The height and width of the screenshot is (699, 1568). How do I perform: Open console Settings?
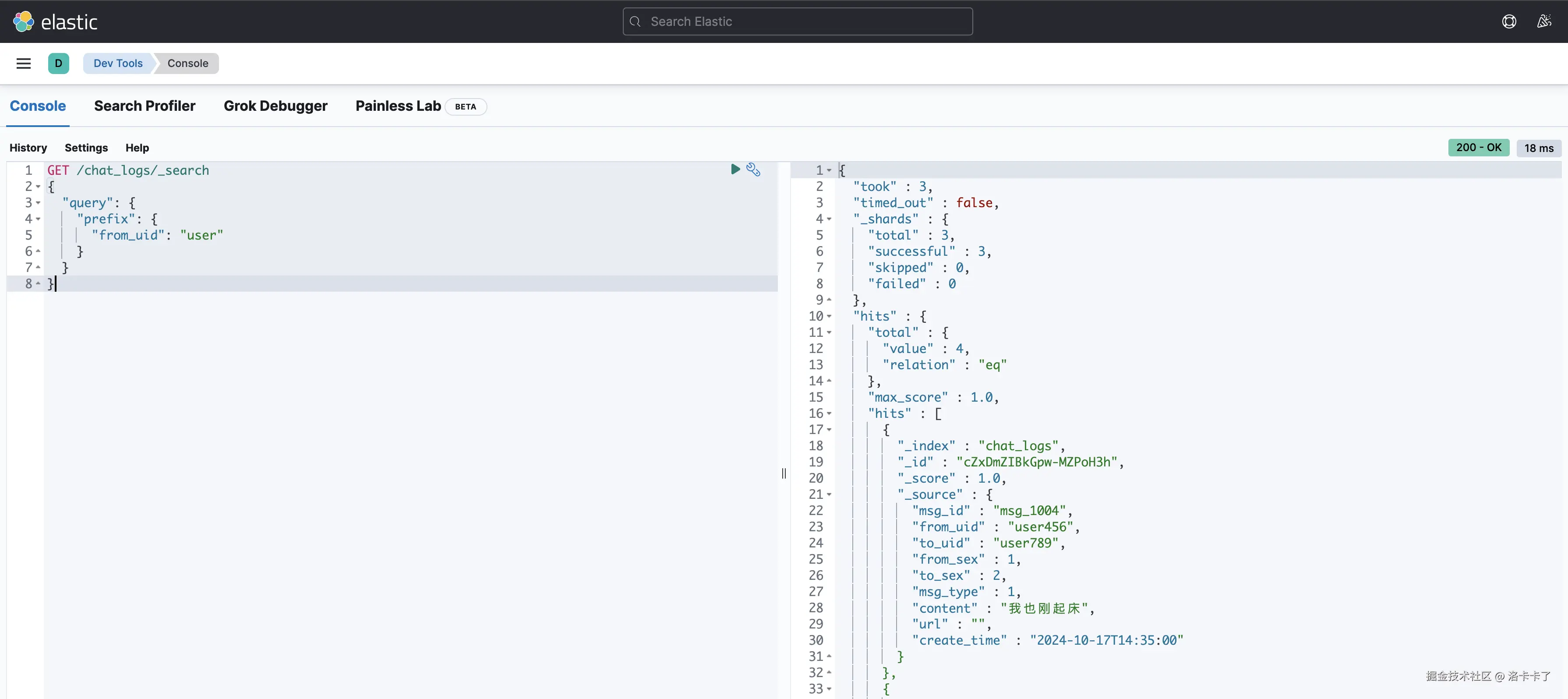click(x=86, y=148)
